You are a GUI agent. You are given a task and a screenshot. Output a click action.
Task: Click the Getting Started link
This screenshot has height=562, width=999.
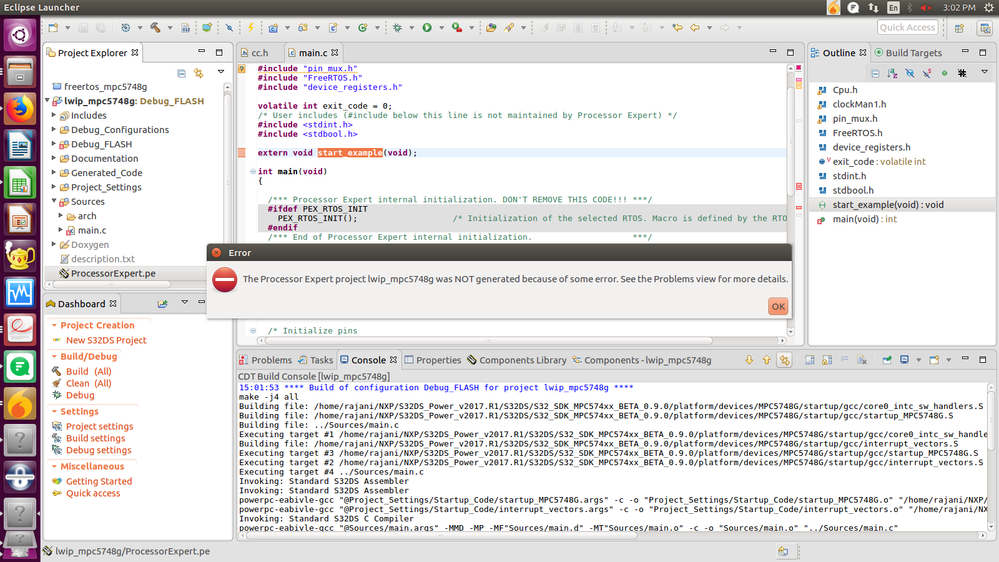99,481
